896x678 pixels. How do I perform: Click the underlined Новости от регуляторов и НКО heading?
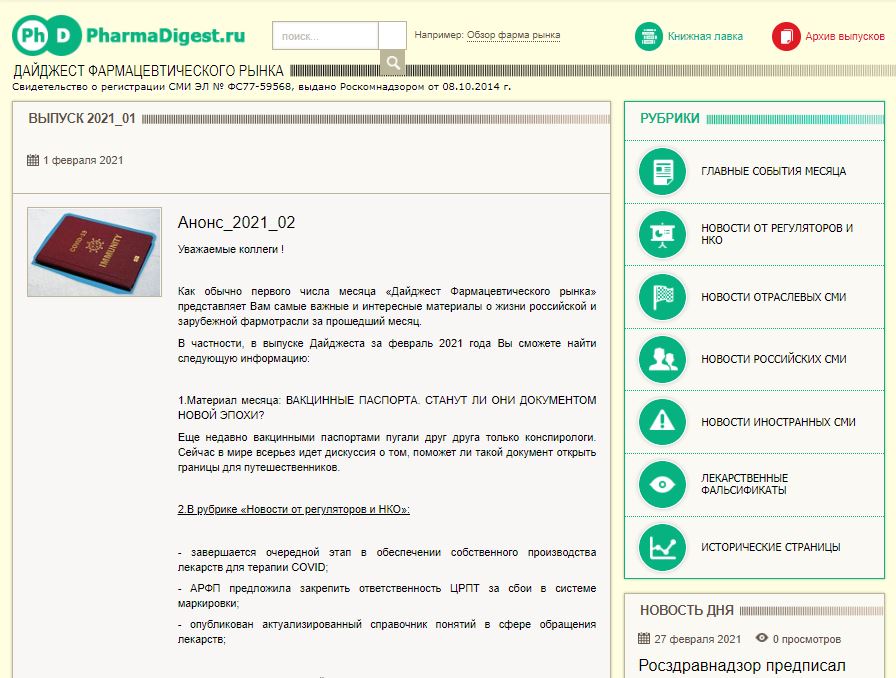click(x=294, y=509)
